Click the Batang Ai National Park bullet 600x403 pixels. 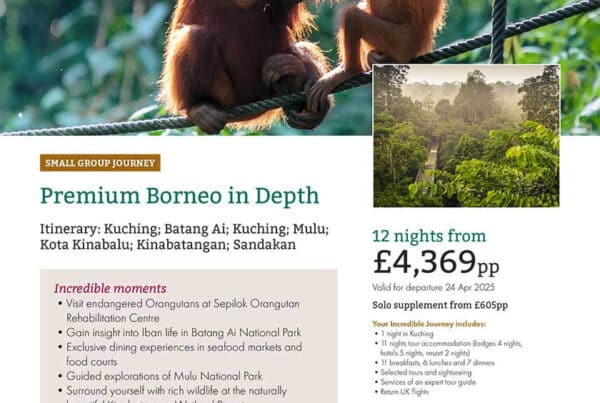[180, 333]
